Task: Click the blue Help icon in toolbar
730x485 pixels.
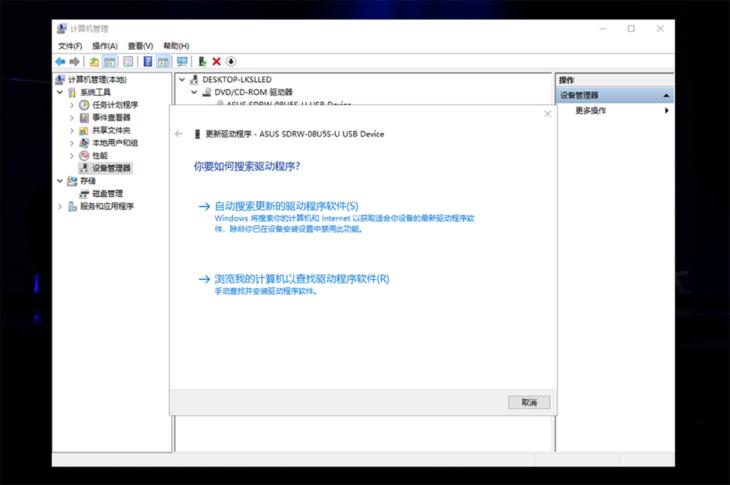Action: (147, 62)
